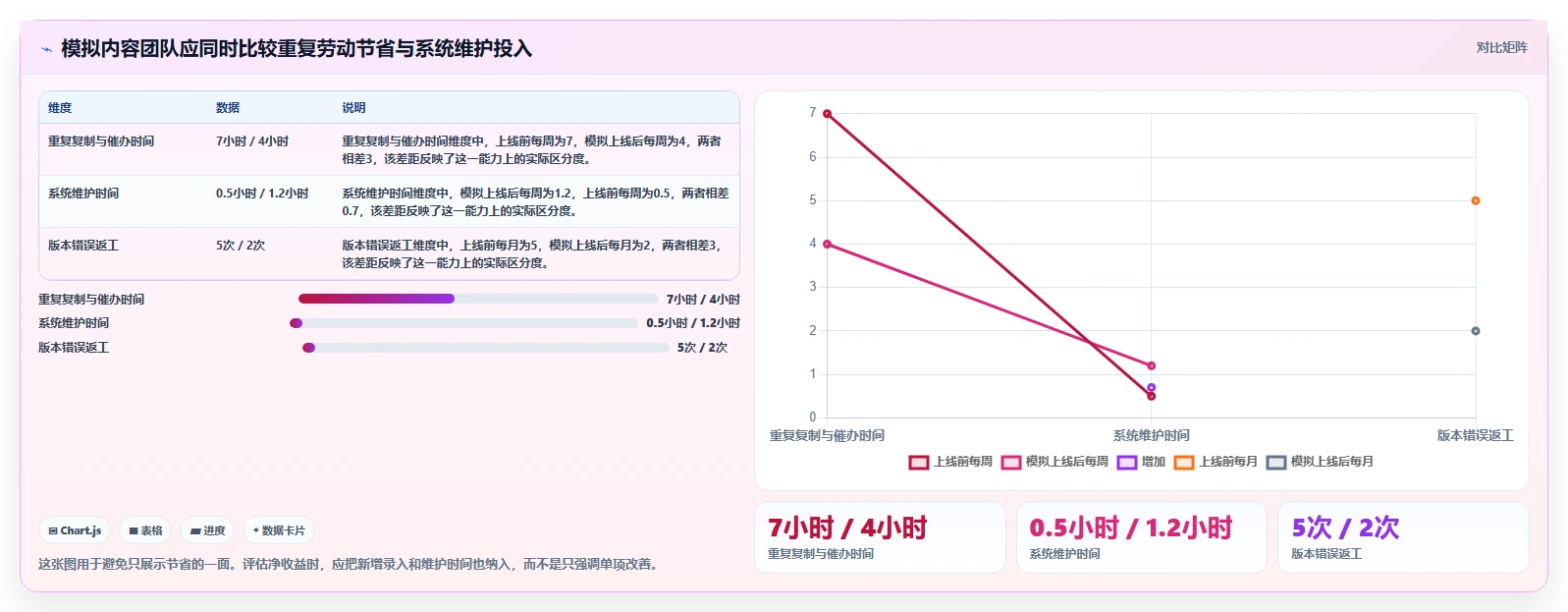Select the 版本错误返工 table row label

click(83, 246)
